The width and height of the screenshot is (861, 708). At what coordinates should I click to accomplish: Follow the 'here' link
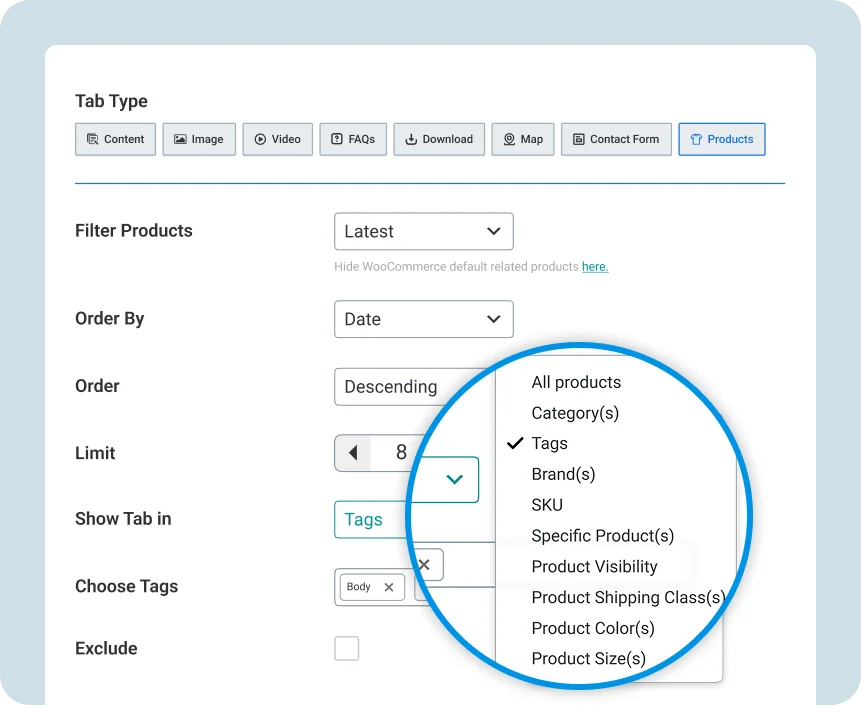click(595, 267)
